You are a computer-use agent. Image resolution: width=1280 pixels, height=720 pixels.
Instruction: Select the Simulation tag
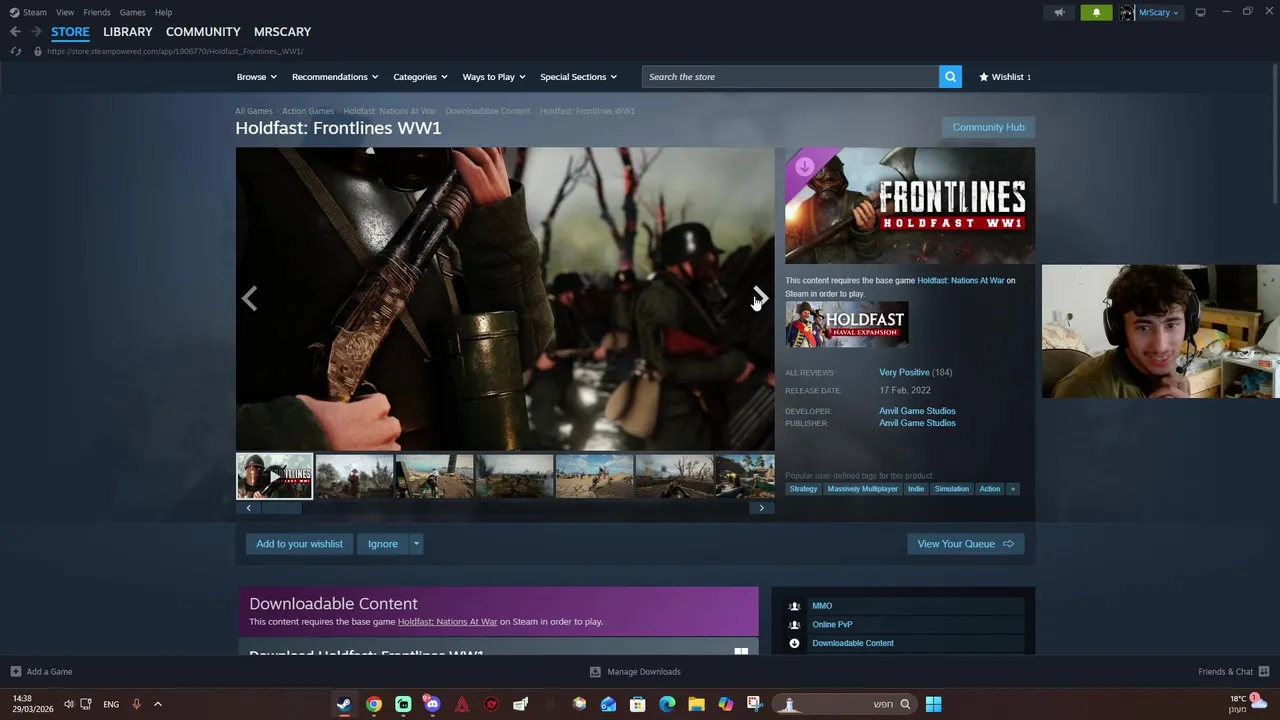[x=951, y=489]
